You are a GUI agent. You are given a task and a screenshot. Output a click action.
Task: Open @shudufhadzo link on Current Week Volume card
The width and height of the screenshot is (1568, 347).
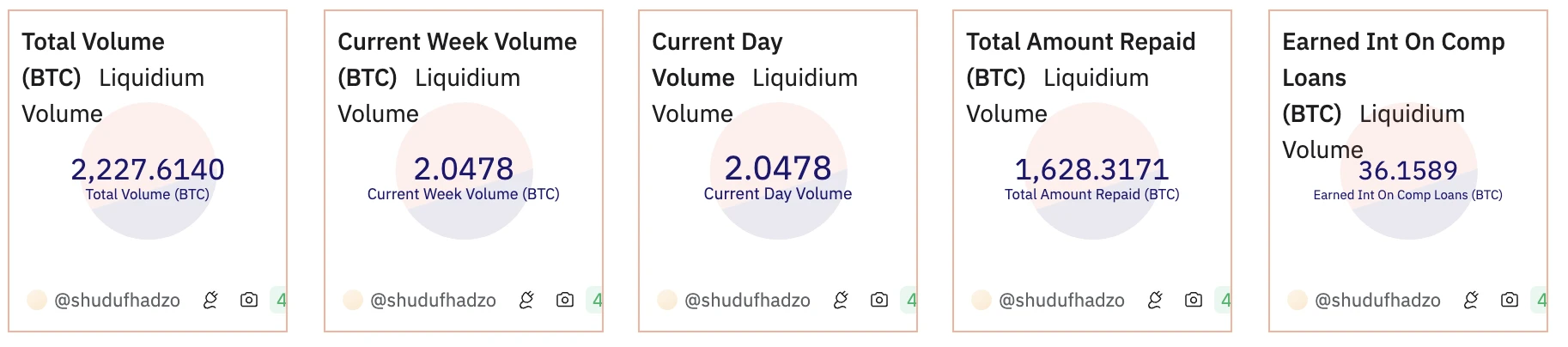point(433,301)
